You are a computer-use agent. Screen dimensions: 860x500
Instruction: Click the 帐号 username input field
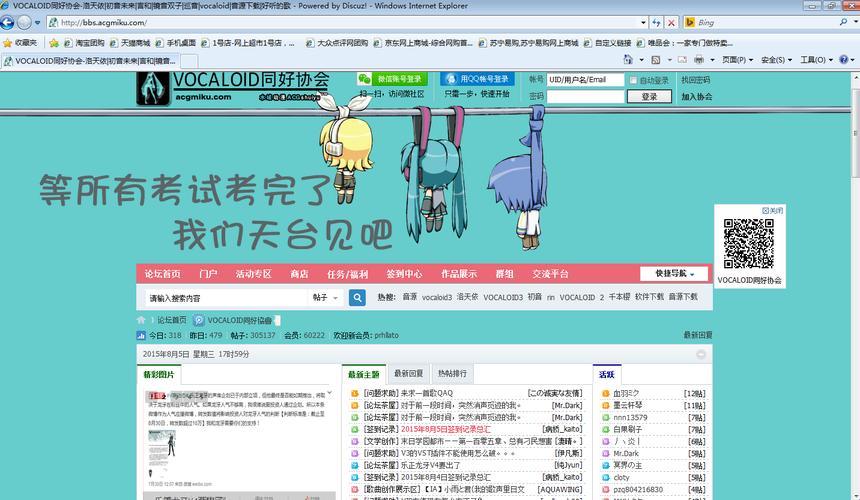[x=585, y=79]
